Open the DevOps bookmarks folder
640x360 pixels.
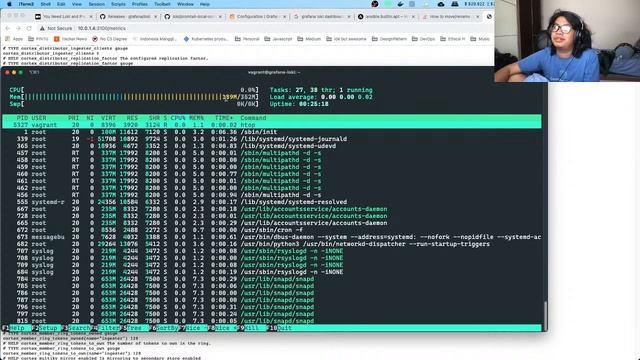(x=423, y=39)
